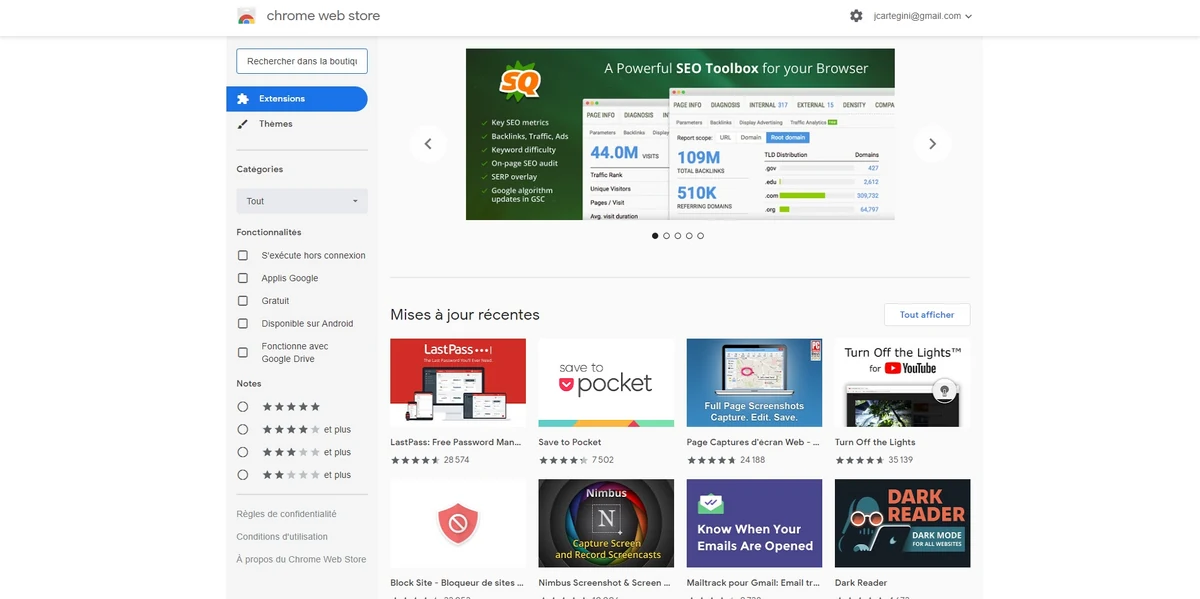This screenshot has width=1200, height=599.
Task: Click the second carousel dot indicator
Action: 666,235
